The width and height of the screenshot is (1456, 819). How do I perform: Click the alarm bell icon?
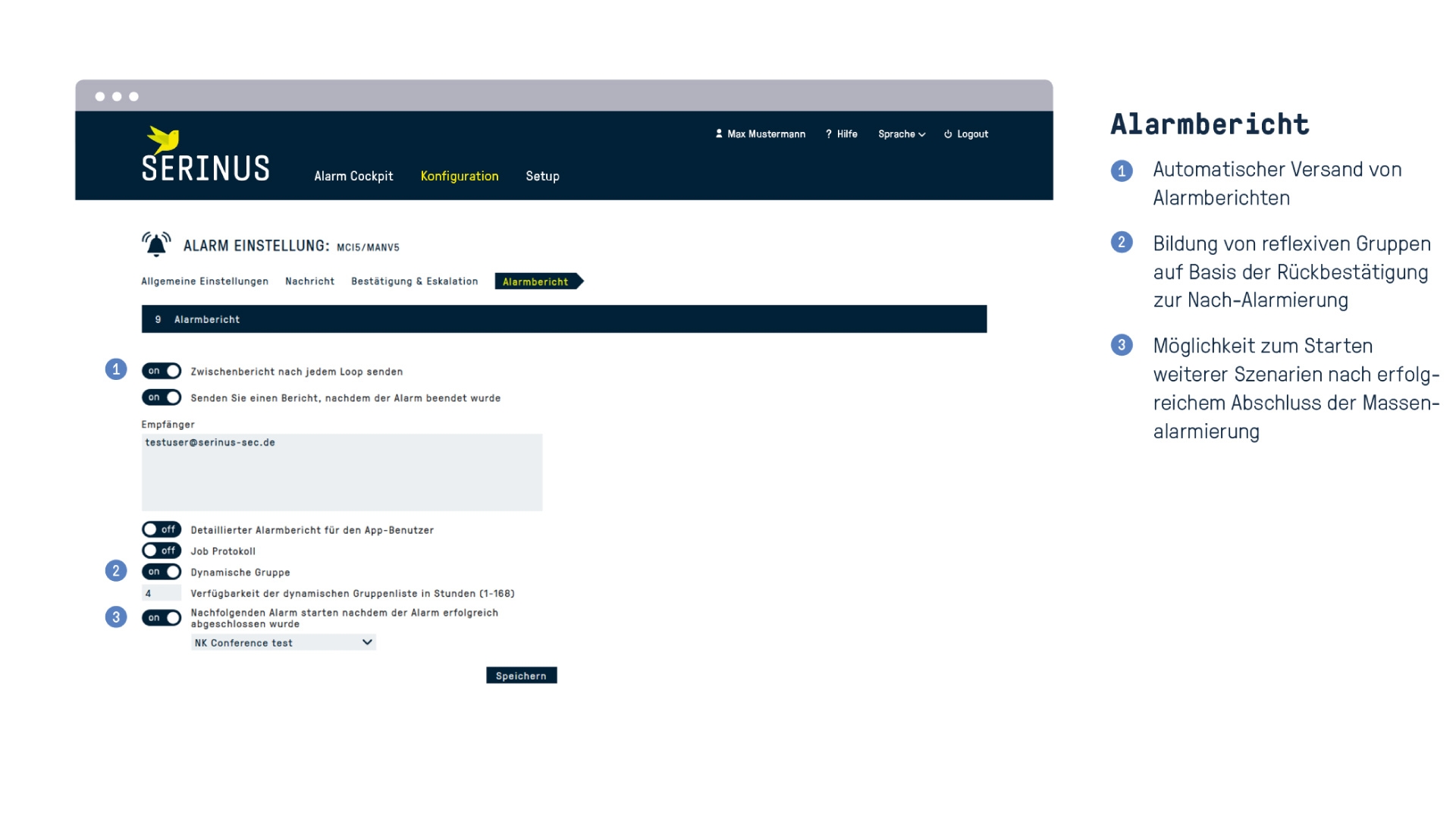(x=156, y=244)
